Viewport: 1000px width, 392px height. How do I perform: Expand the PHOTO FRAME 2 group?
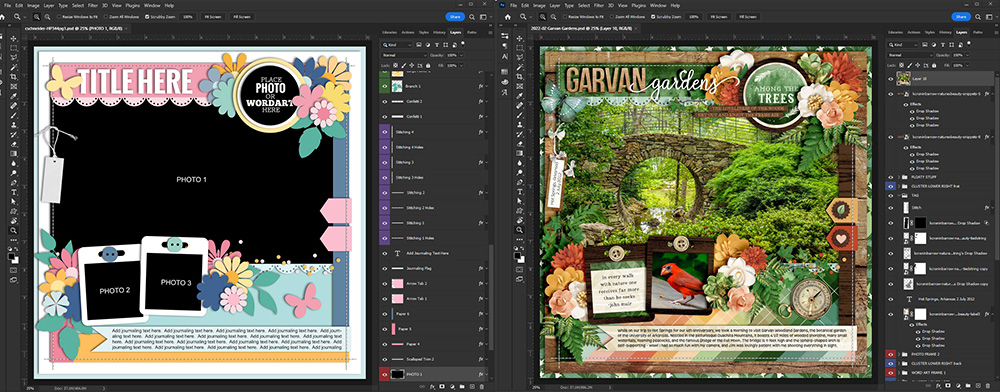pos(899,354)
